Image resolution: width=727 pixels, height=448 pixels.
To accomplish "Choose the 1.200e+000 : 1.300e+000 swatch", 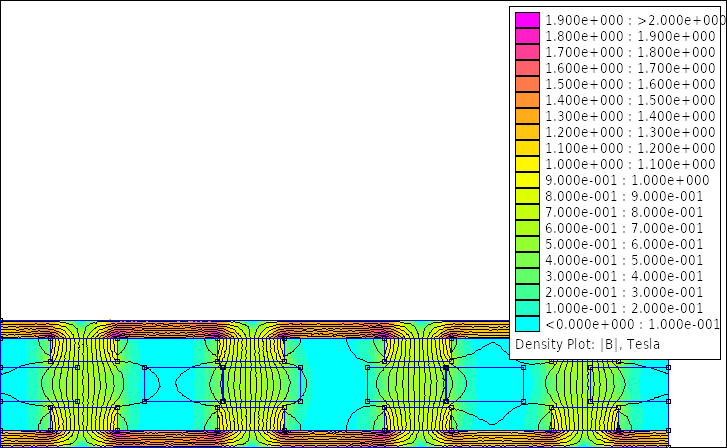I will pos(527,132).
